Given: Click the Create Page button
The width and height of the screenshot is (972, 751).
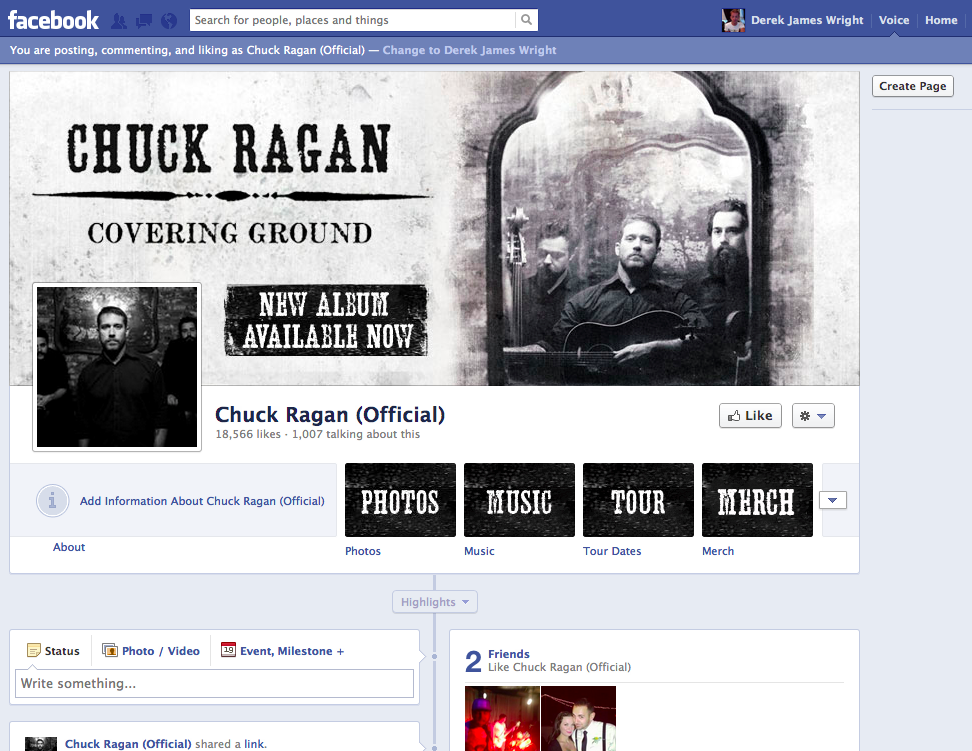Looking at the screenshot, I should tap(912, 86).
